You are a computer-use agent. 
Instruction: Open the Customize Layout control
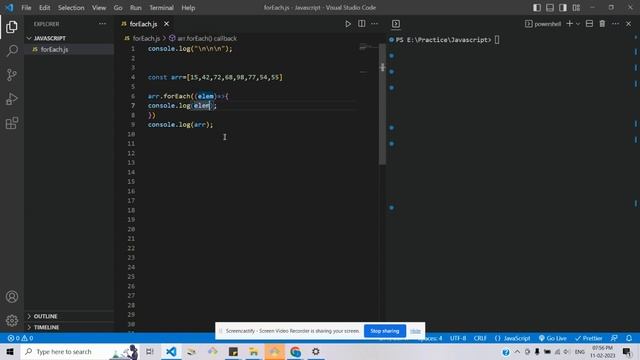pyautogui.click(x=576, y=8)
